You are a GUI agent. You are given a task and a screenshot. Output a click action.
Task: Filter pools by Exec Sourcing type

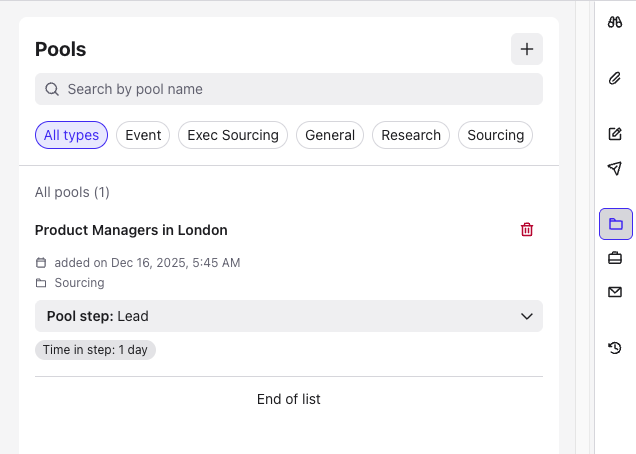click(233, 135)
